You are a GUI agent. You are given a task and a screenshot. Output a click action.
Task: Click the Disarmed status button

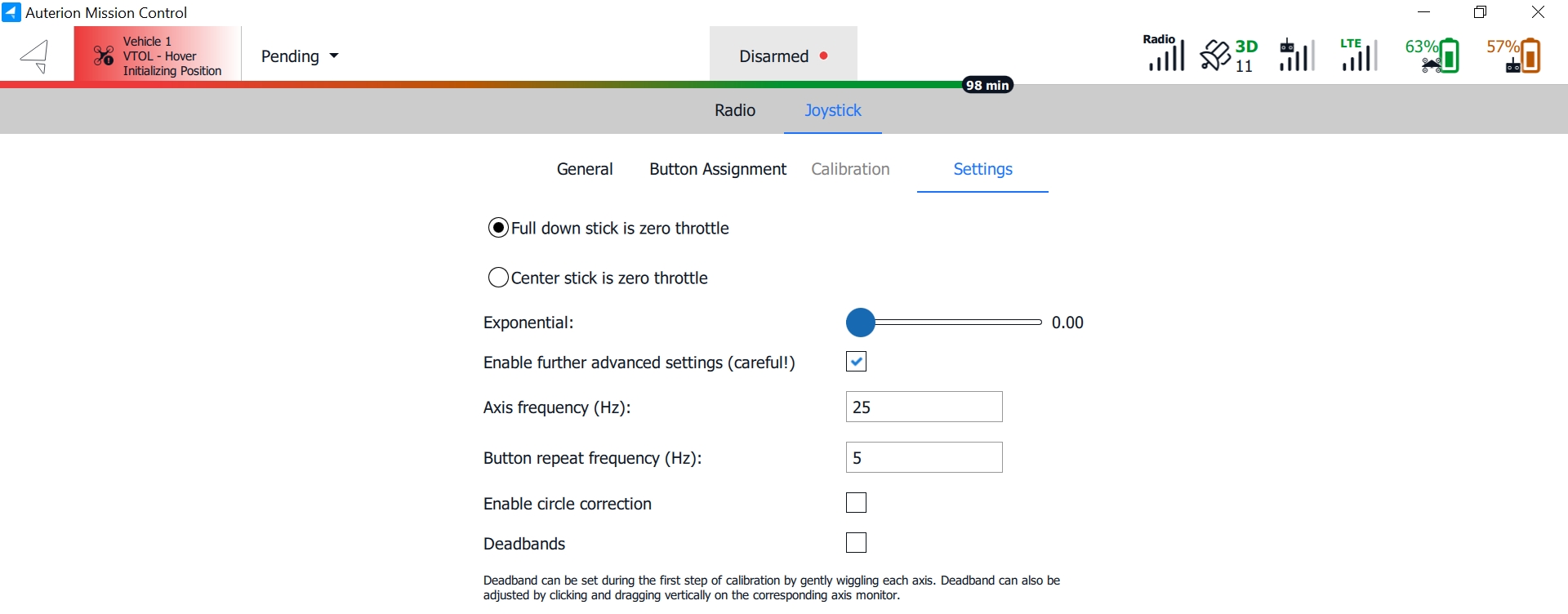point(782,56)
